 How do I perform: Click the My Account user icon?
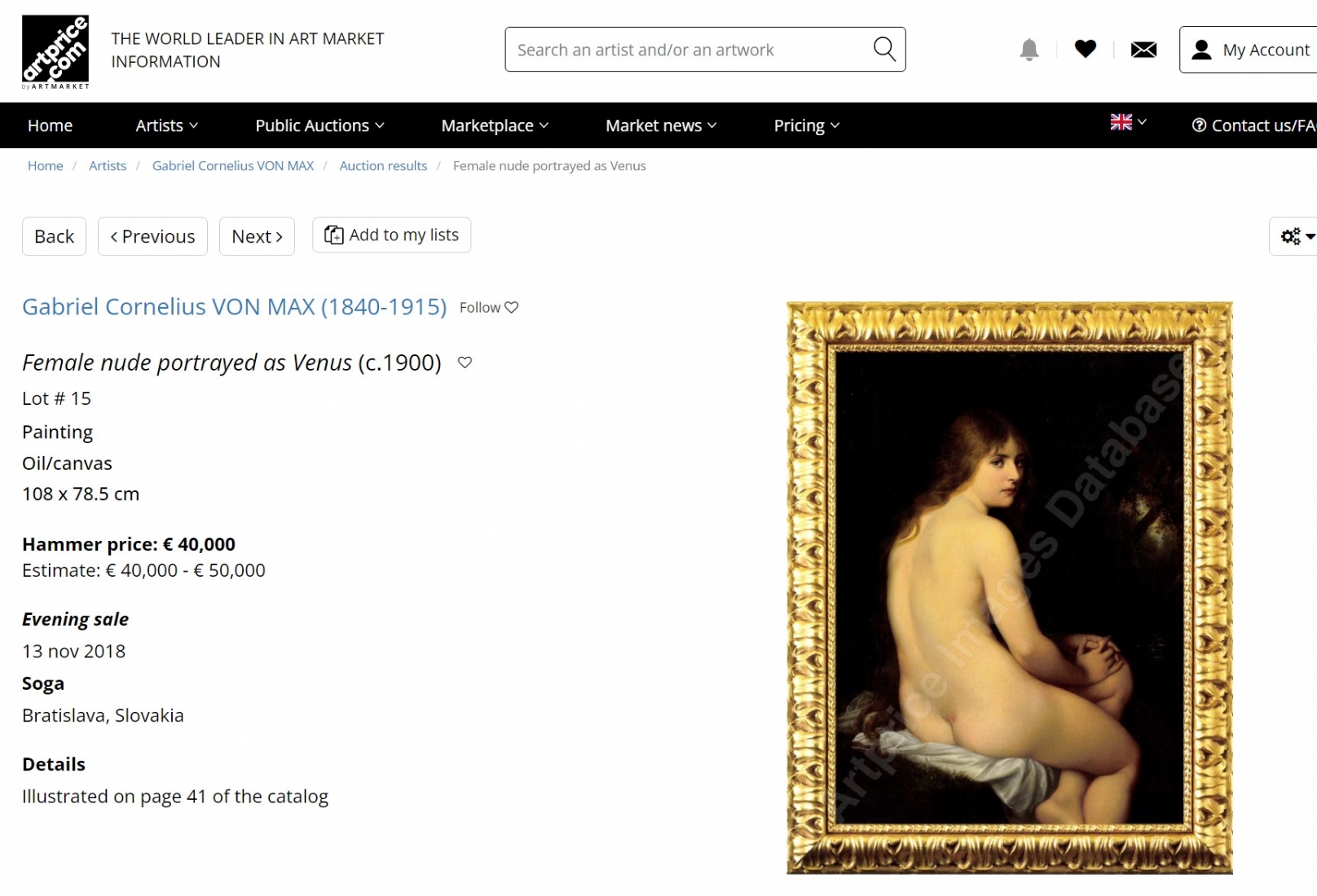(x=1201, y=50)
